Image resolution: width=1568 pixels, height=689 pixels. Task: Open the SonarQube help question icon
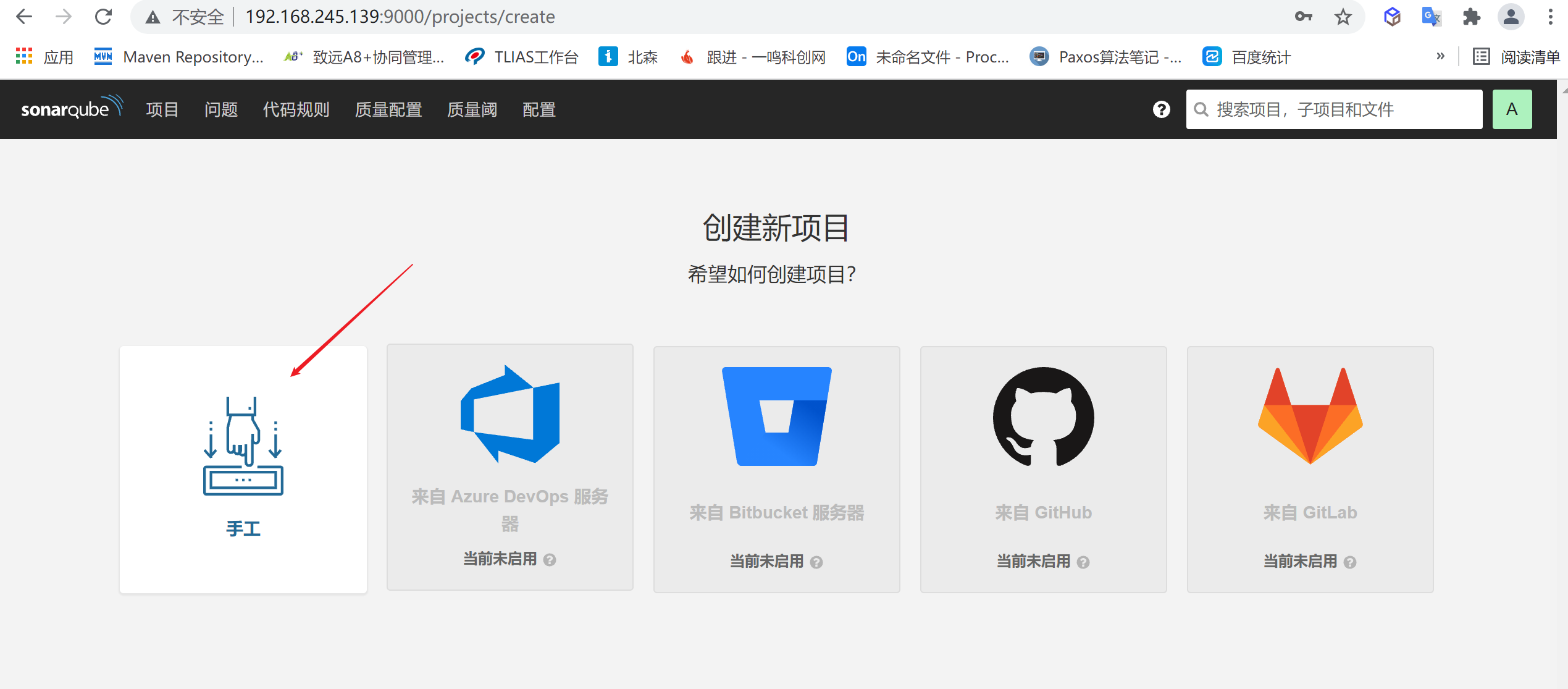click(x=1161, y=109)
